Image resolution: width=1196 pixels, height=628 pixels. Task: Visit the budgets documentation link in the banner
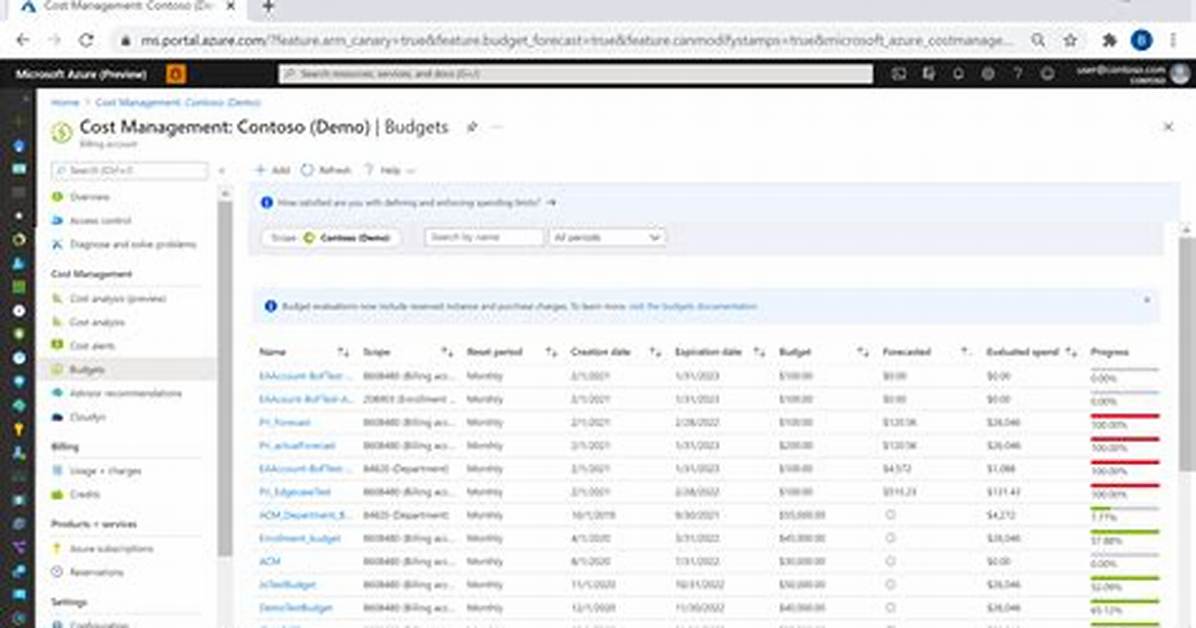pos(693,307)
